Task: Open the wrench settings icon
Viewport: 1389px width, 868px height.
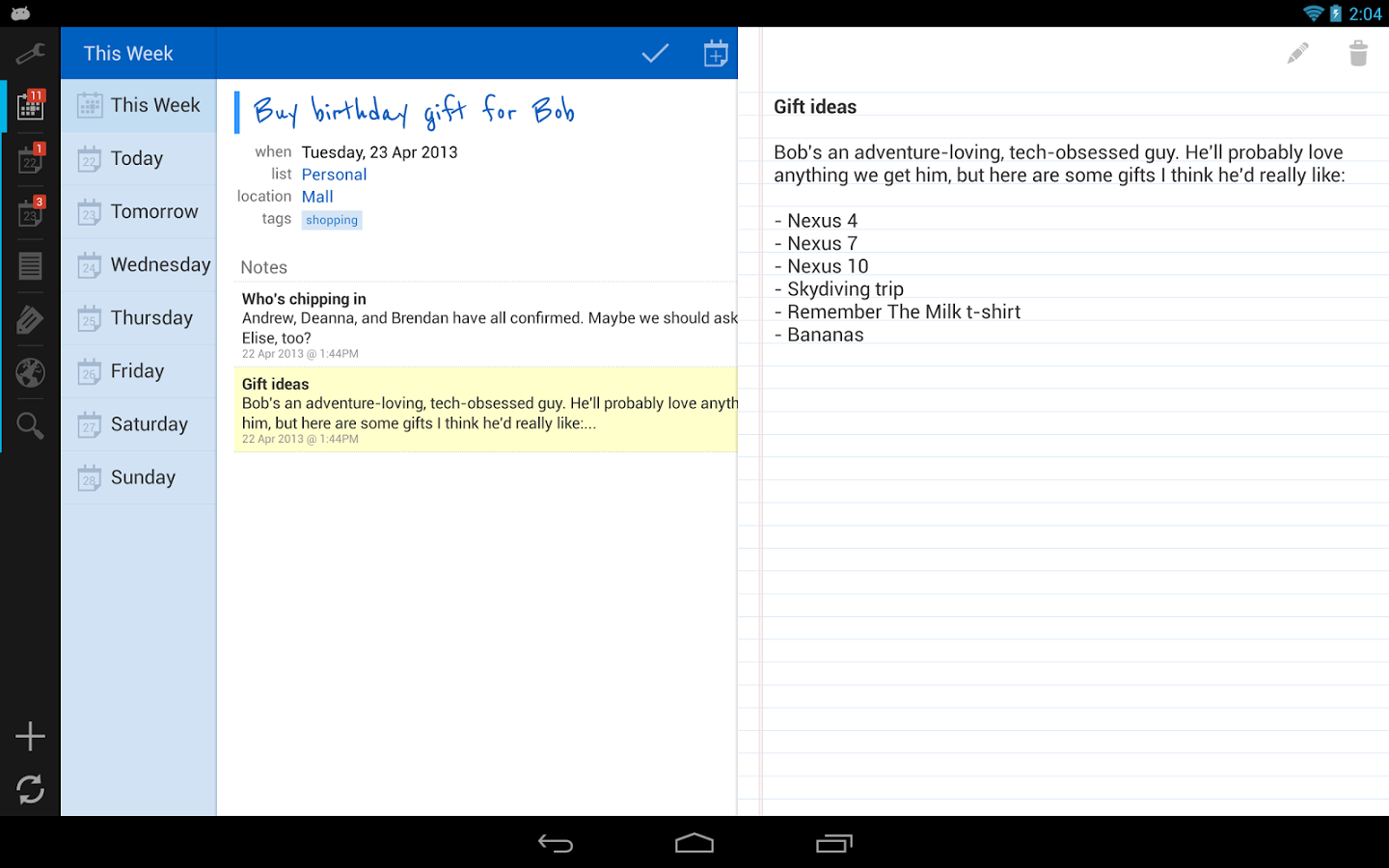Action: click(30, 54)
